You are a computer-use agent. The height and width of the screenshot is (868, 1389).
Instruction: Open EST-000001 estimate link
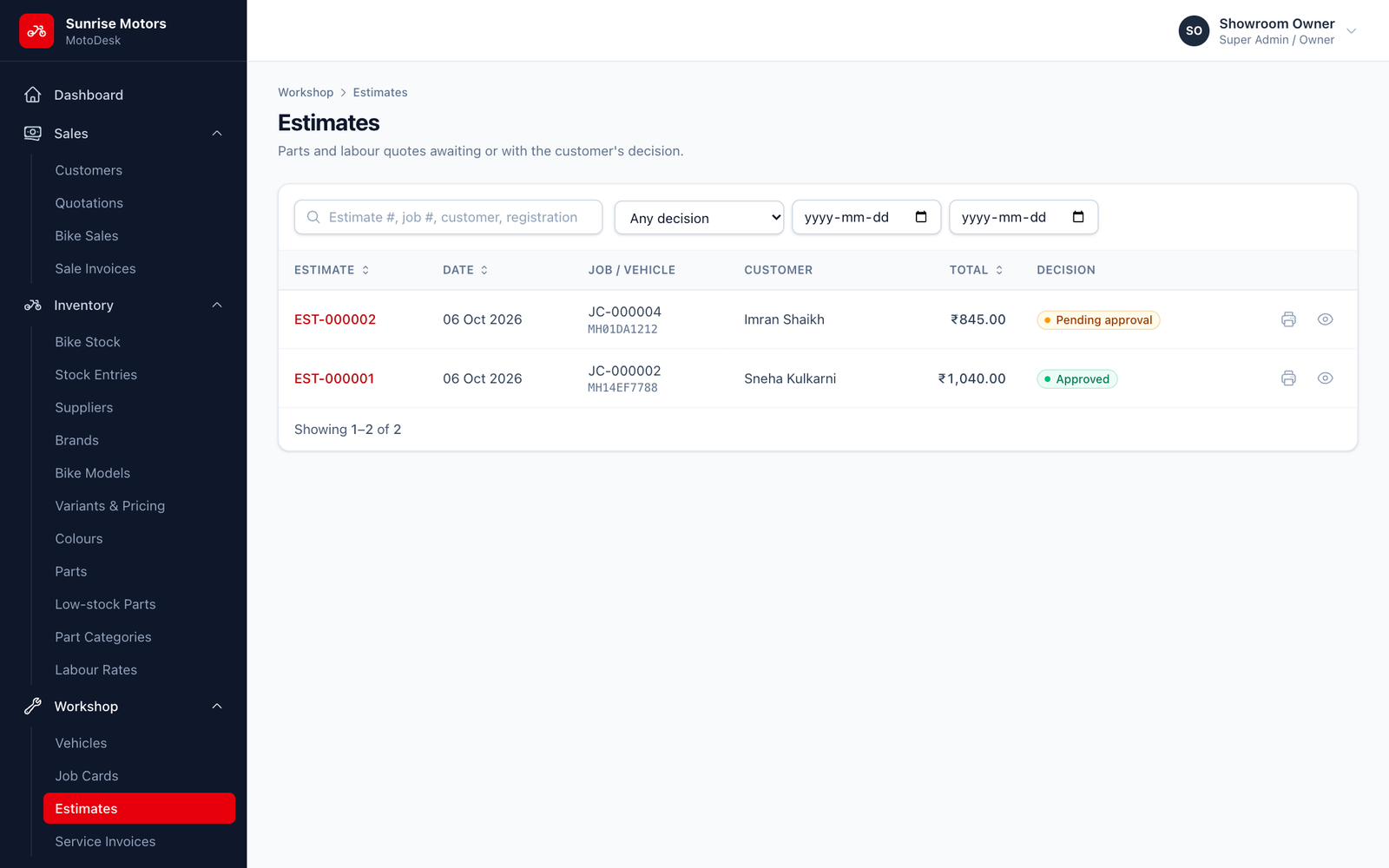click(x=334, y=378)
